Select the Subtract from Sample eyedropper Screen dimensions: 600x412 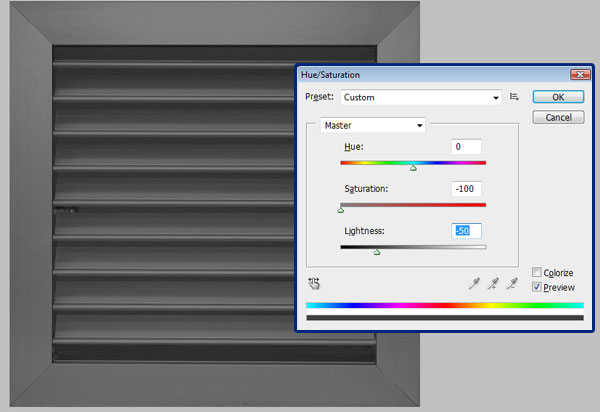click(512, 284)
